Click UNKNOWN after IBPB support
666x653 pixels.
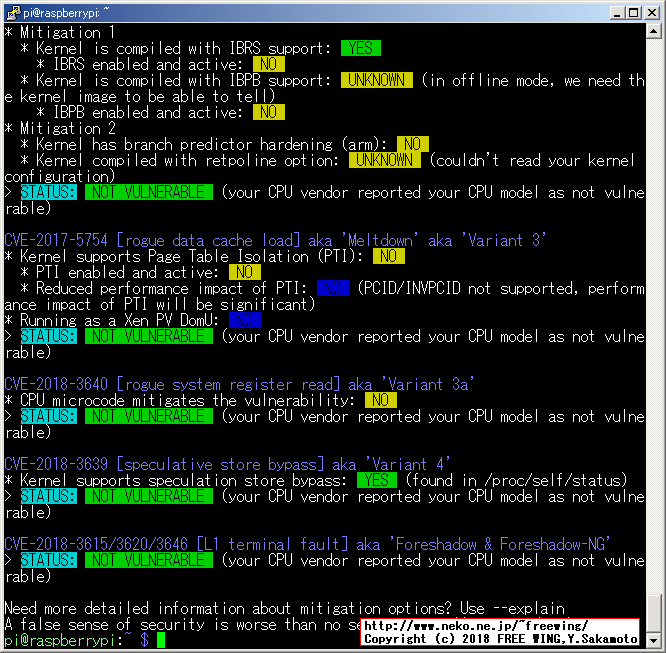[376, 80]
